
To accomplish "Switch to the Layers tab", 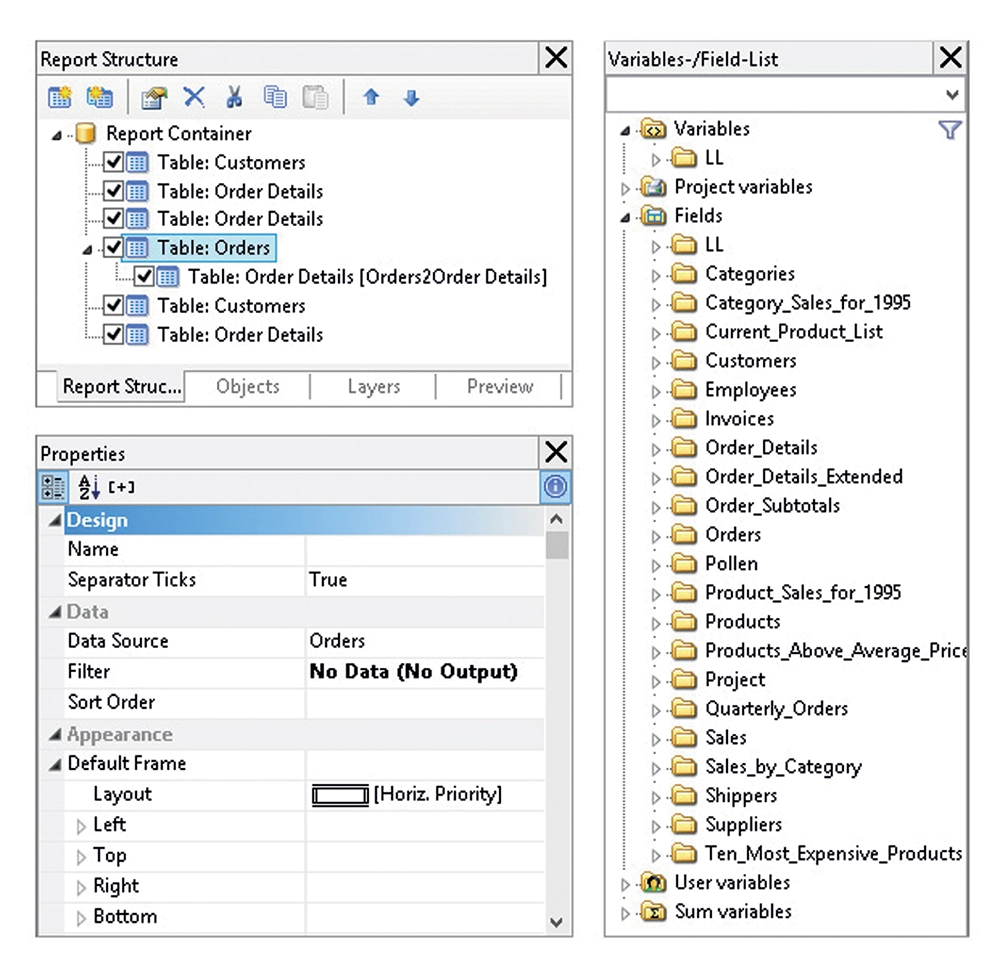I will 374,387.
